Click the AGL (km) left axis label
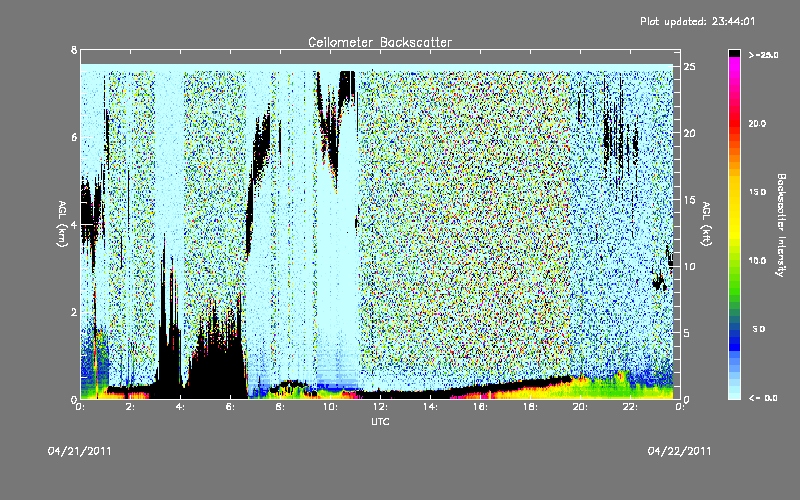 point(62,224)
